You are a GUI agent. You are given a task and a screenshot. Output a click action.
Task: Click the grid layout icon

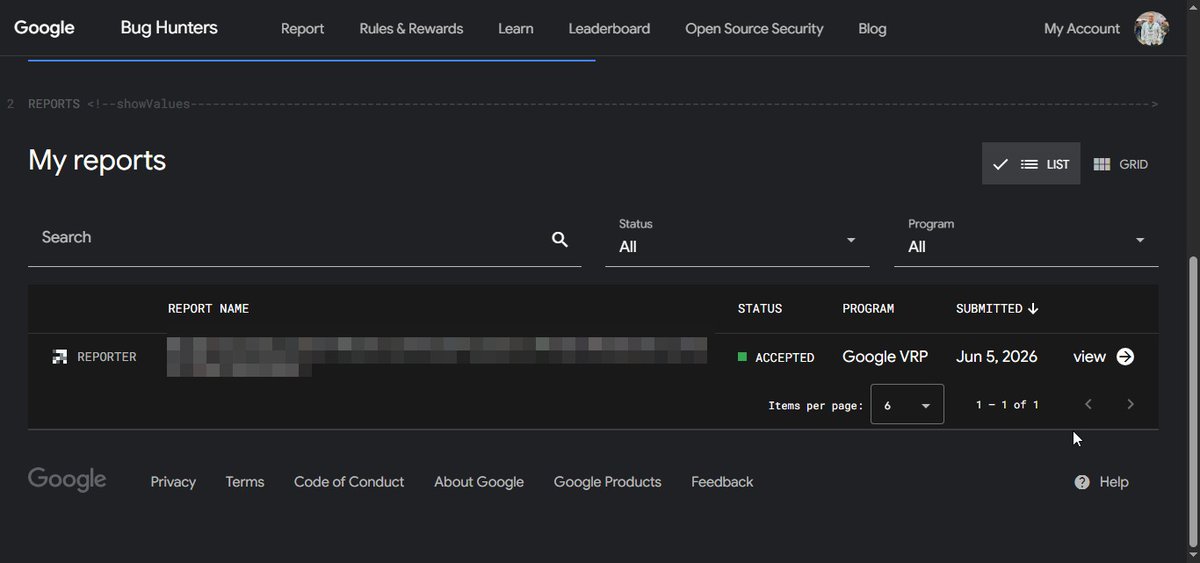tap(1102, 164)
